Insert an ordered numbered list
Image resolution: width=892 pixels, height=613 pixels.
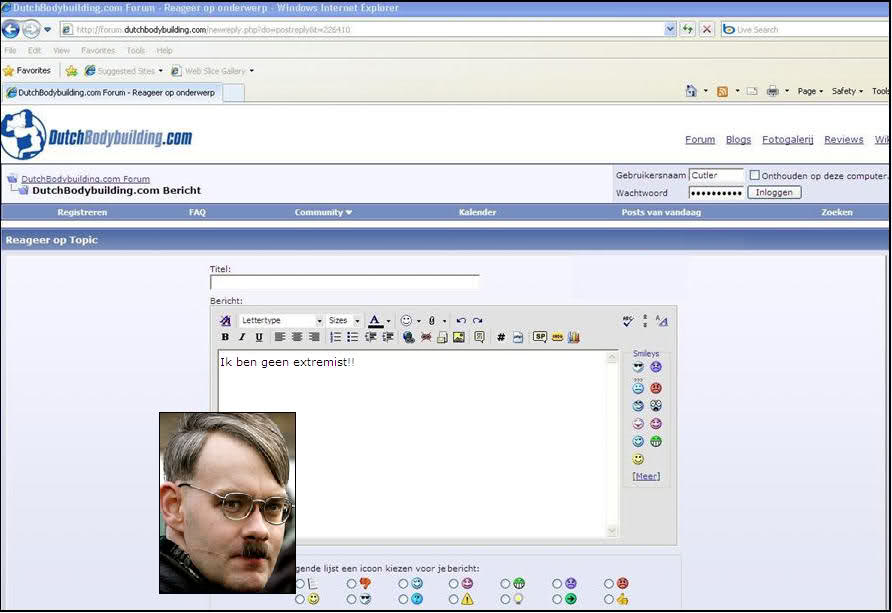pyautogui.click(x=336, y=338)
